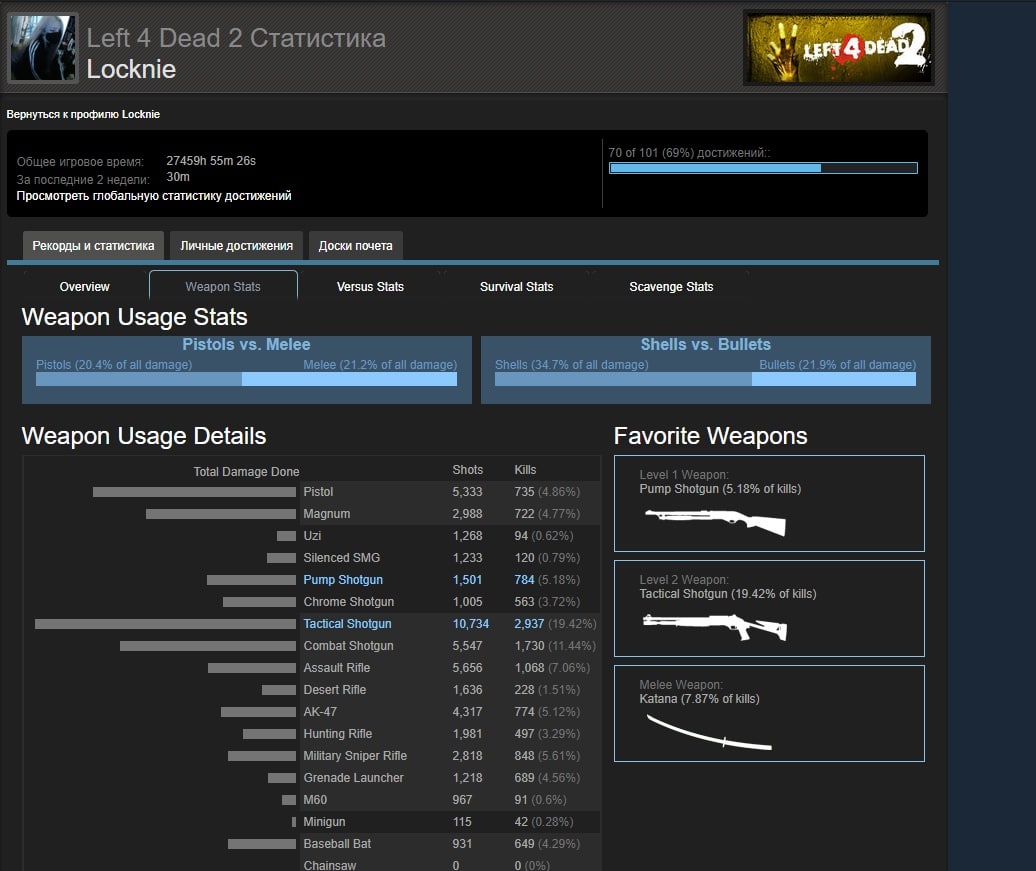
Task: Click the Tactical Shotgun damage bar
Action: pos(165,624)
